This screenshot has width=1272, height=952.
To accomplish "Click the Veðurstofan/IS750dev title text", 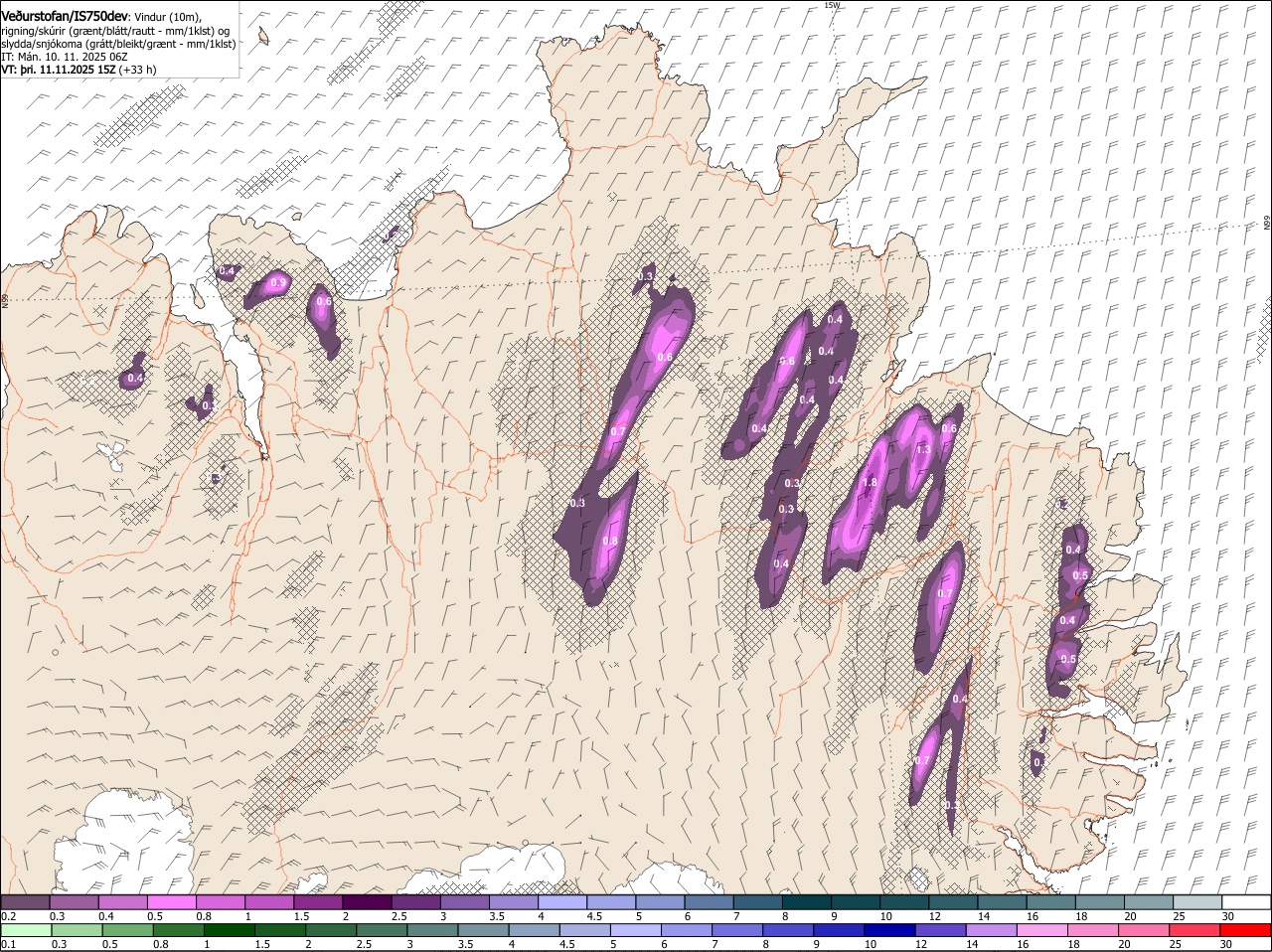I will point(65,16).
